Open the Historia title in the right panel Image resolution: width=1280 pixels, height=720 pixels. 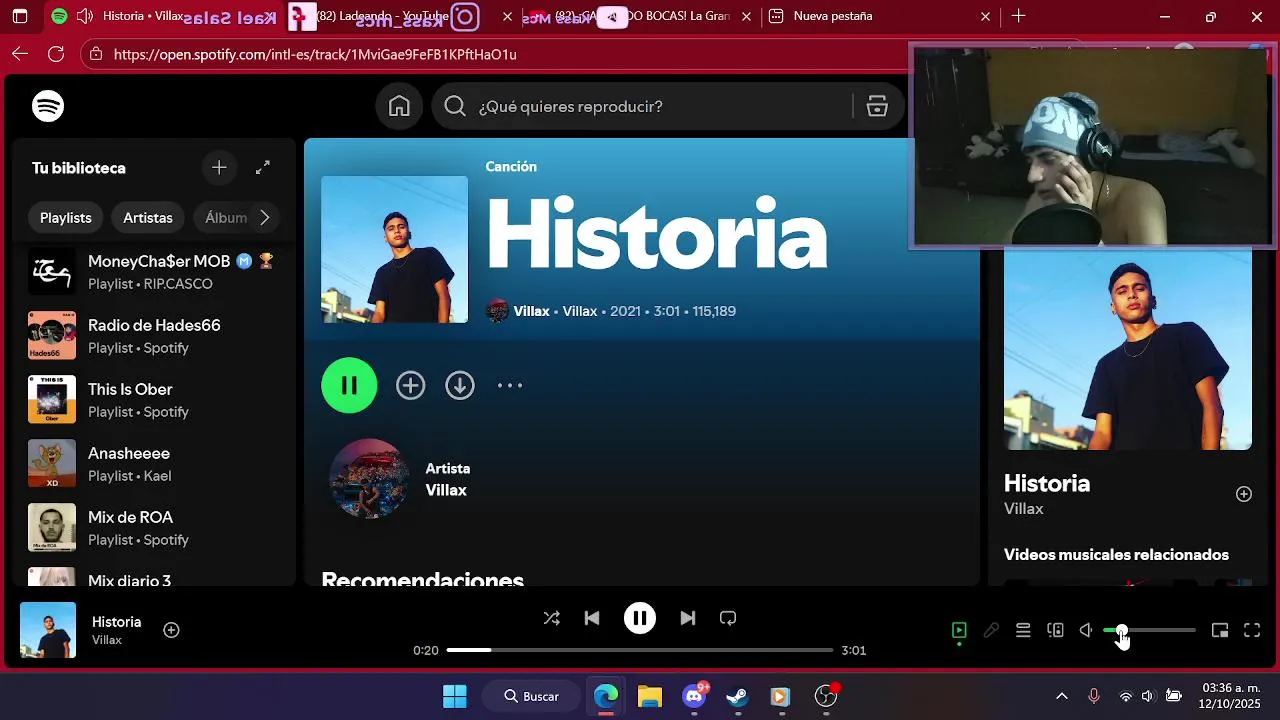[x=1047, y=483]
